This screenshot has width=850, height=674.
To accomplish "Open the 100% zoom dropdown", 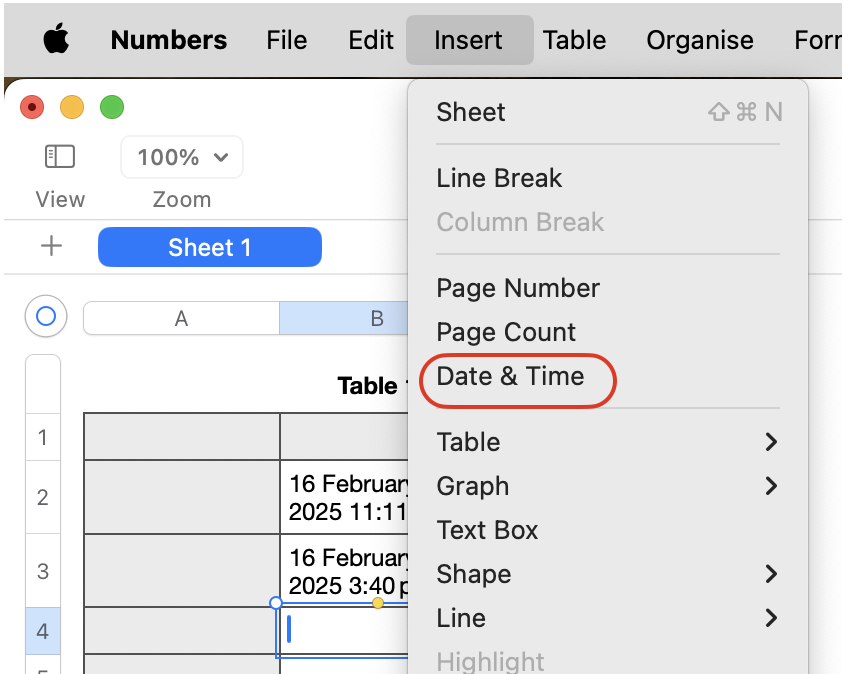I will pyautogui.click(x=182, y=157).
